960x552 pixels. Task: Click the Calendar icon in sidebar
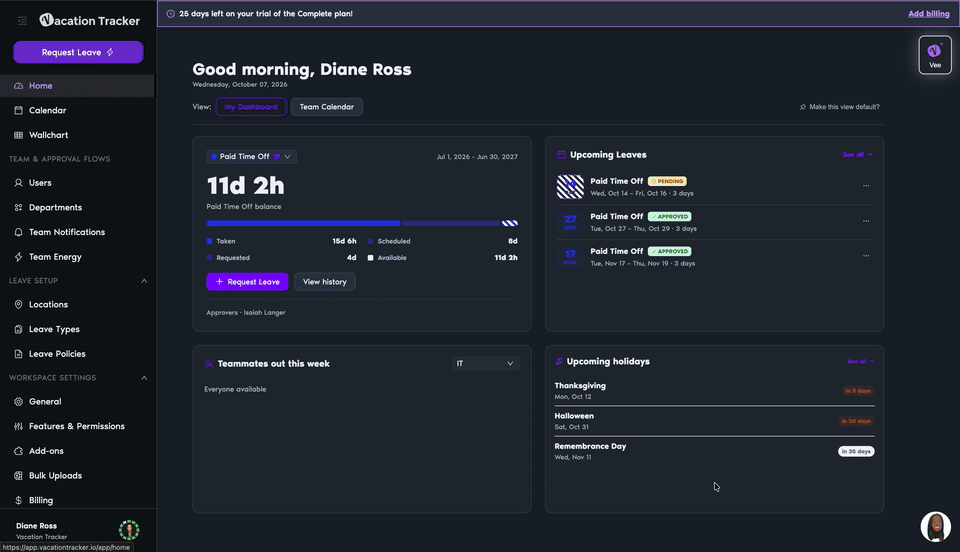[18, 110]
